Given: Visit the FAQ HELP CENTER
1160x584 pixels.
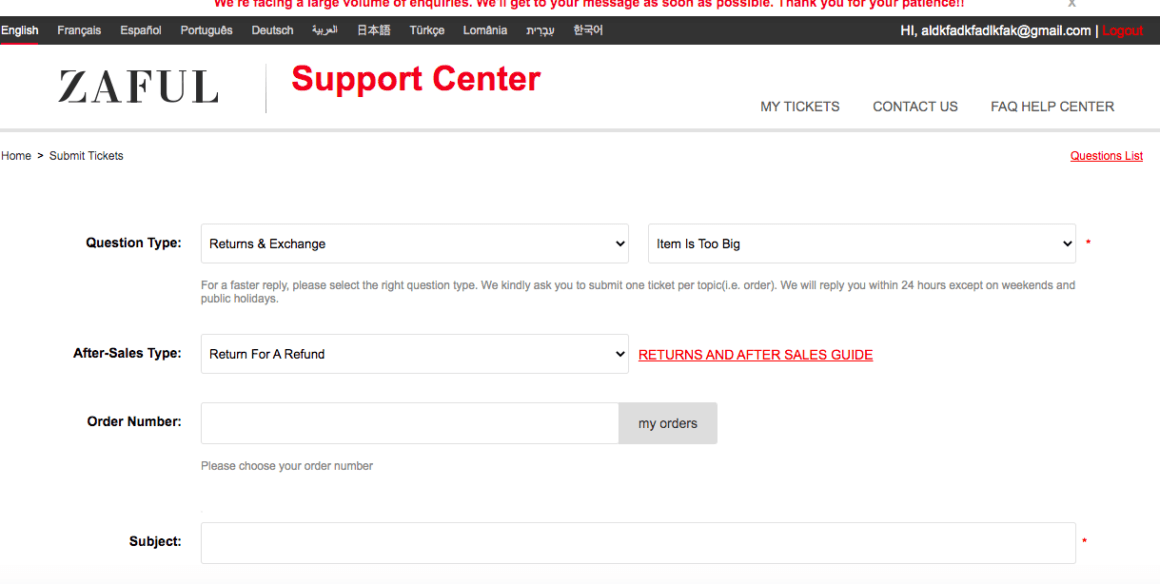Looking at the screenshot, I should (x=1052, y=107).
